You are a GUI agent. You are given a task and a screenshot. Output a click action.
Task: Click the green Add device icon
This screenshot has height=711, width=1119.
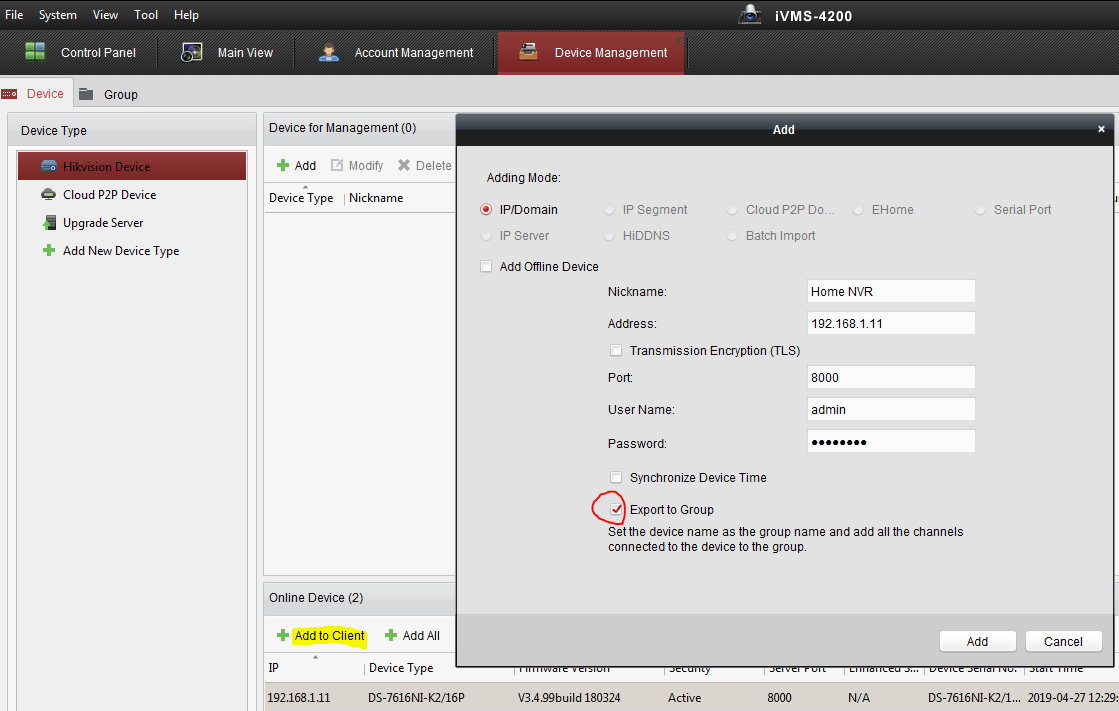coord(283,166)
